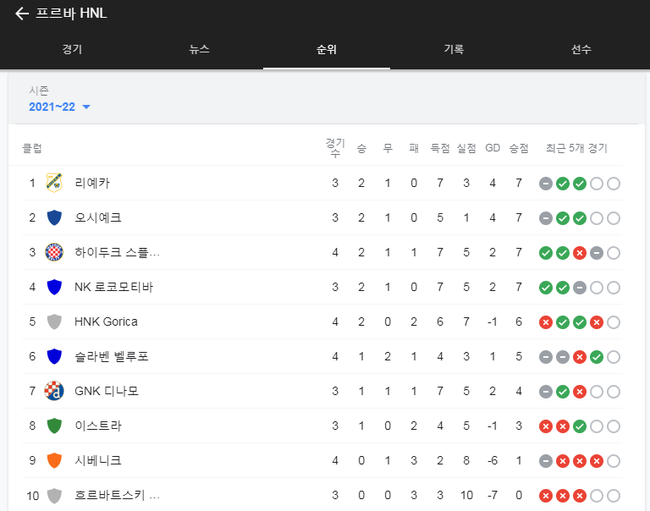Click 하이두크 스플리트's red loss result indicator

580,253
